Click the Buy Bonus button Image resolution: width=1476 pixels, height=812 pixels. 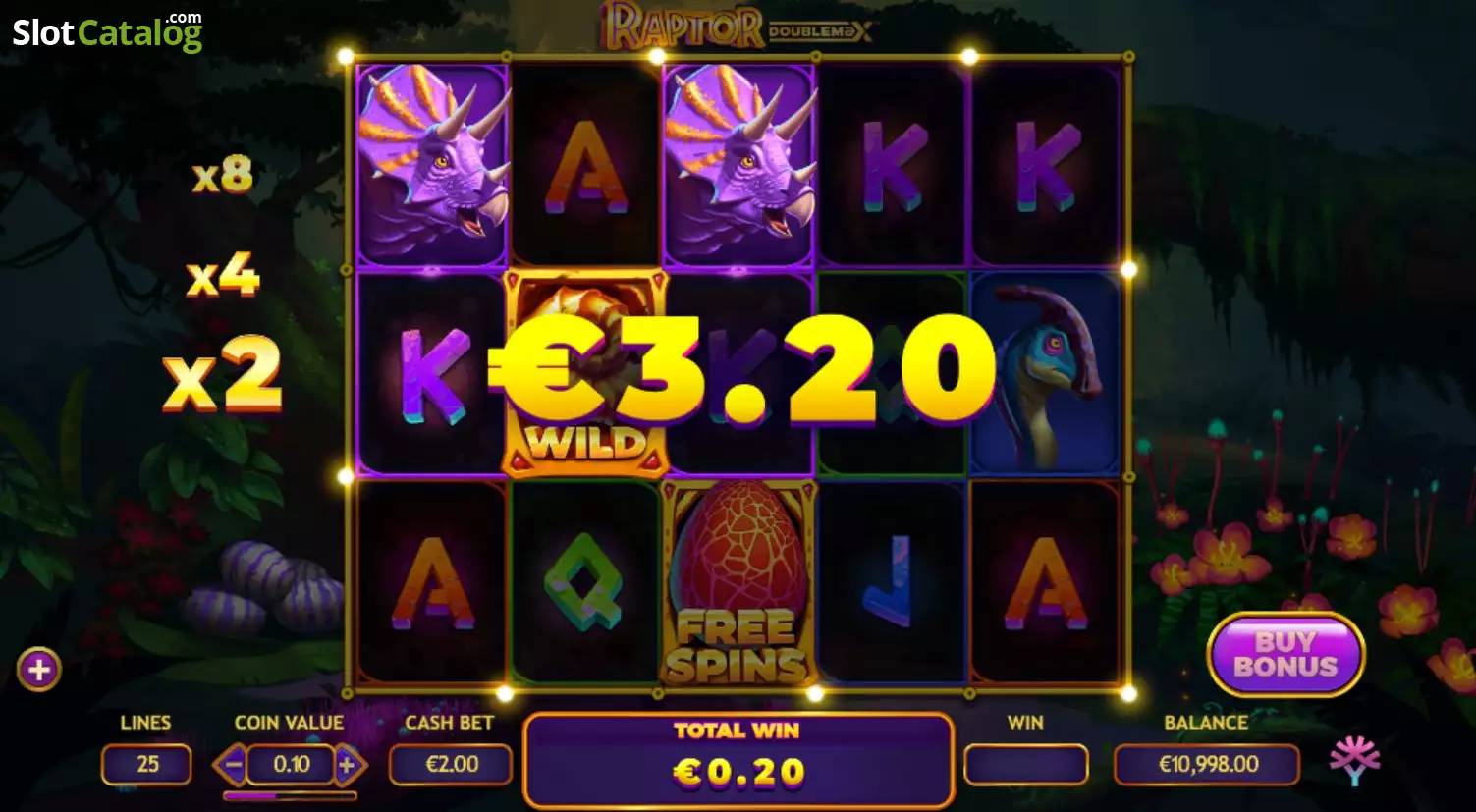point(1285,655)
